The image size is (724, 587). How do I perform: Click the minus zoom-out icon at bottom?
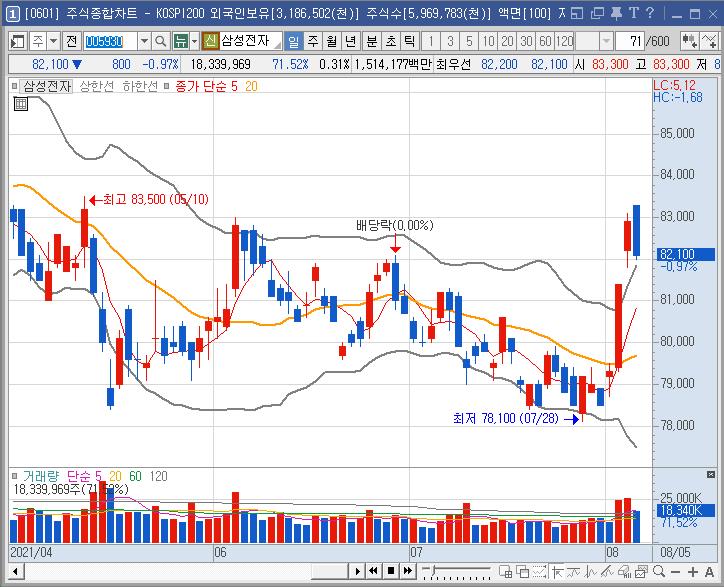(676, 572)
